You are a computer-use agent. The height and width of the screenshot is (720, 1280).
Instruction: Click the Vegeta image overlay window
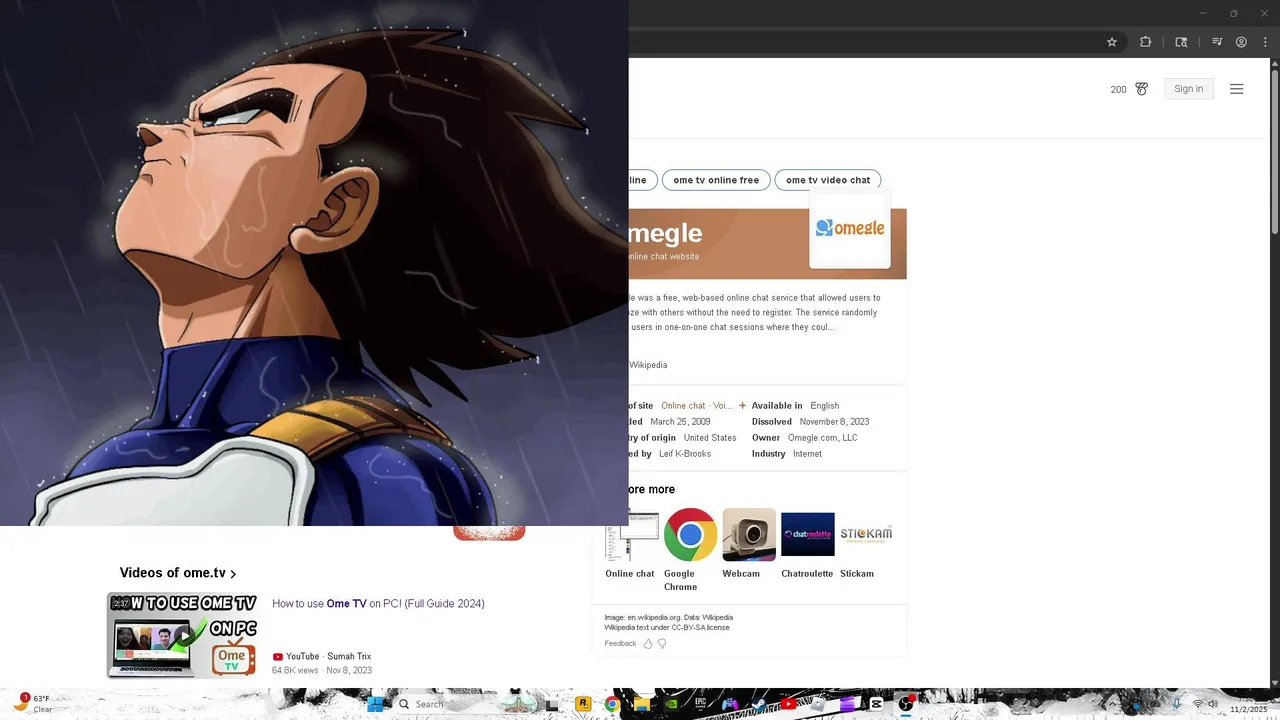(x=314, y=262)
